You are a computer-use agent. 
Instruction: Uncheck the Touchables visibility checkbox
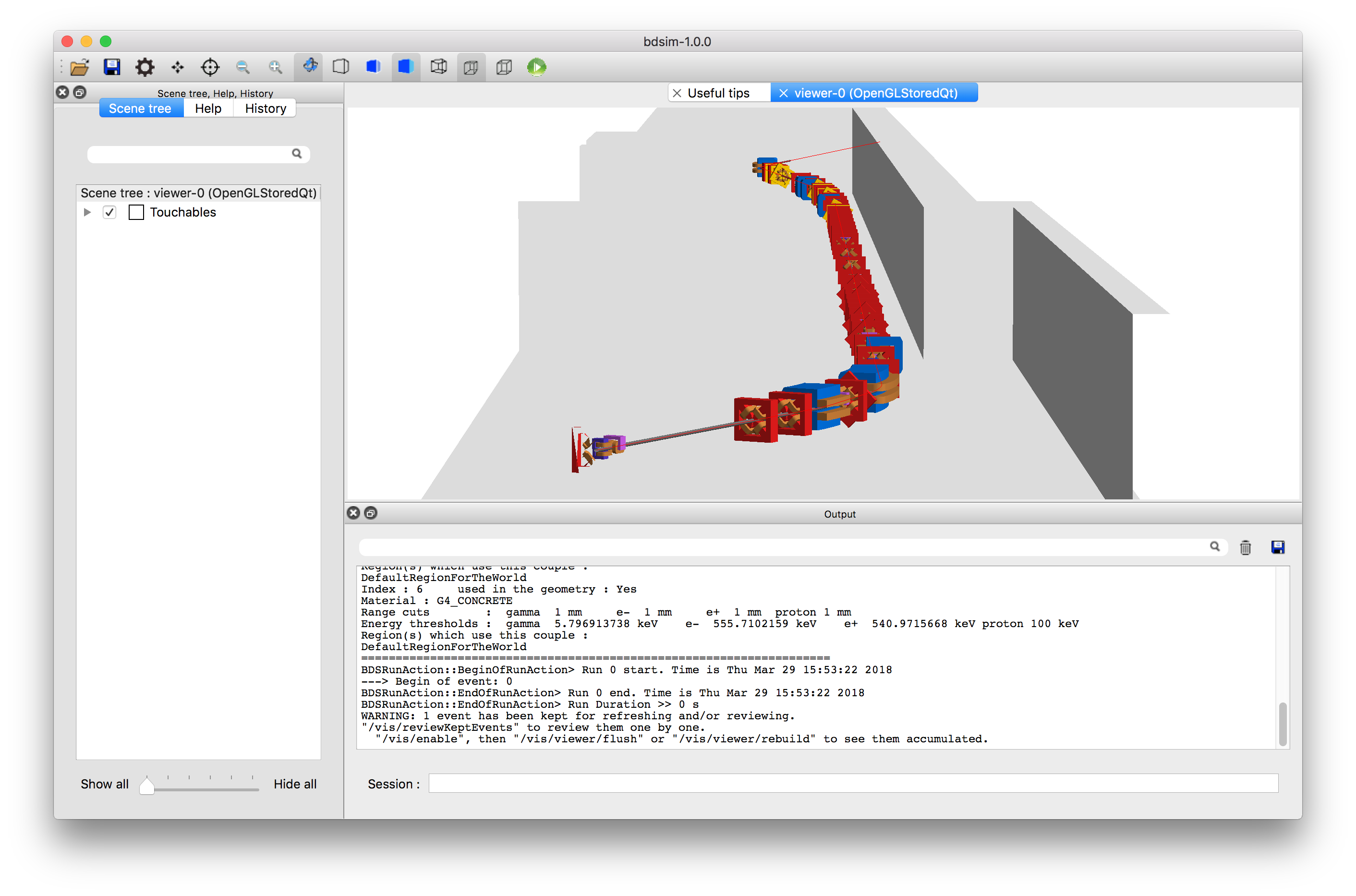pyautogui.click(x=109, y=213)
